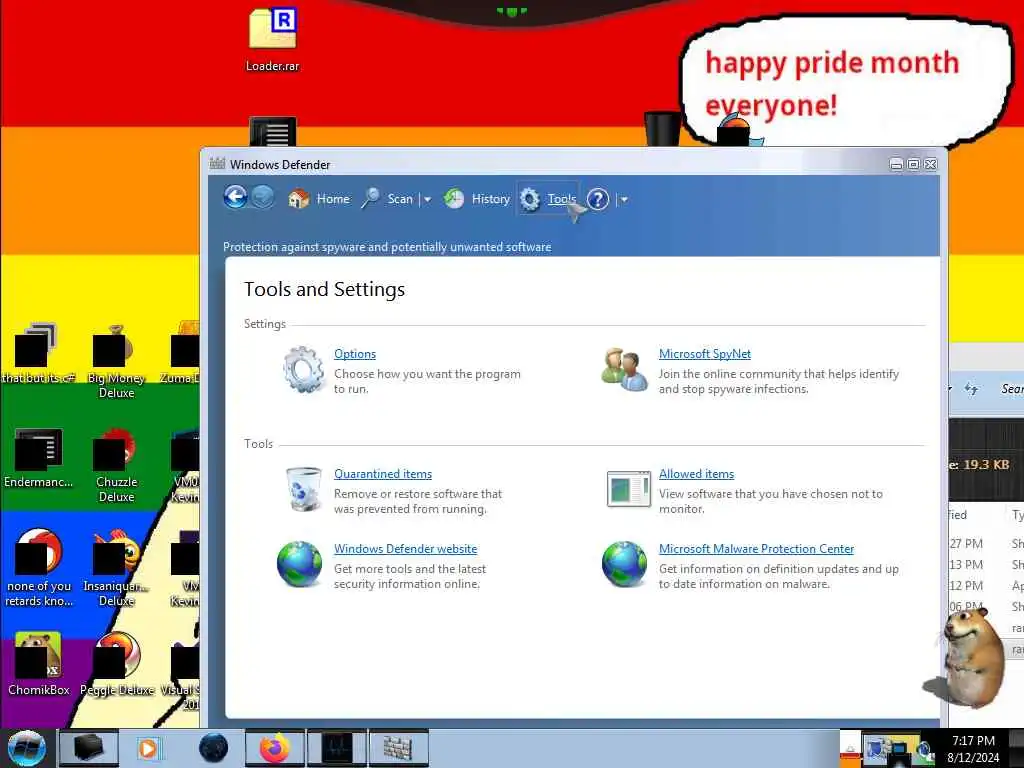Open History using the clock icon
This screenshot has width=1024, height=768.
pos(454,199)
